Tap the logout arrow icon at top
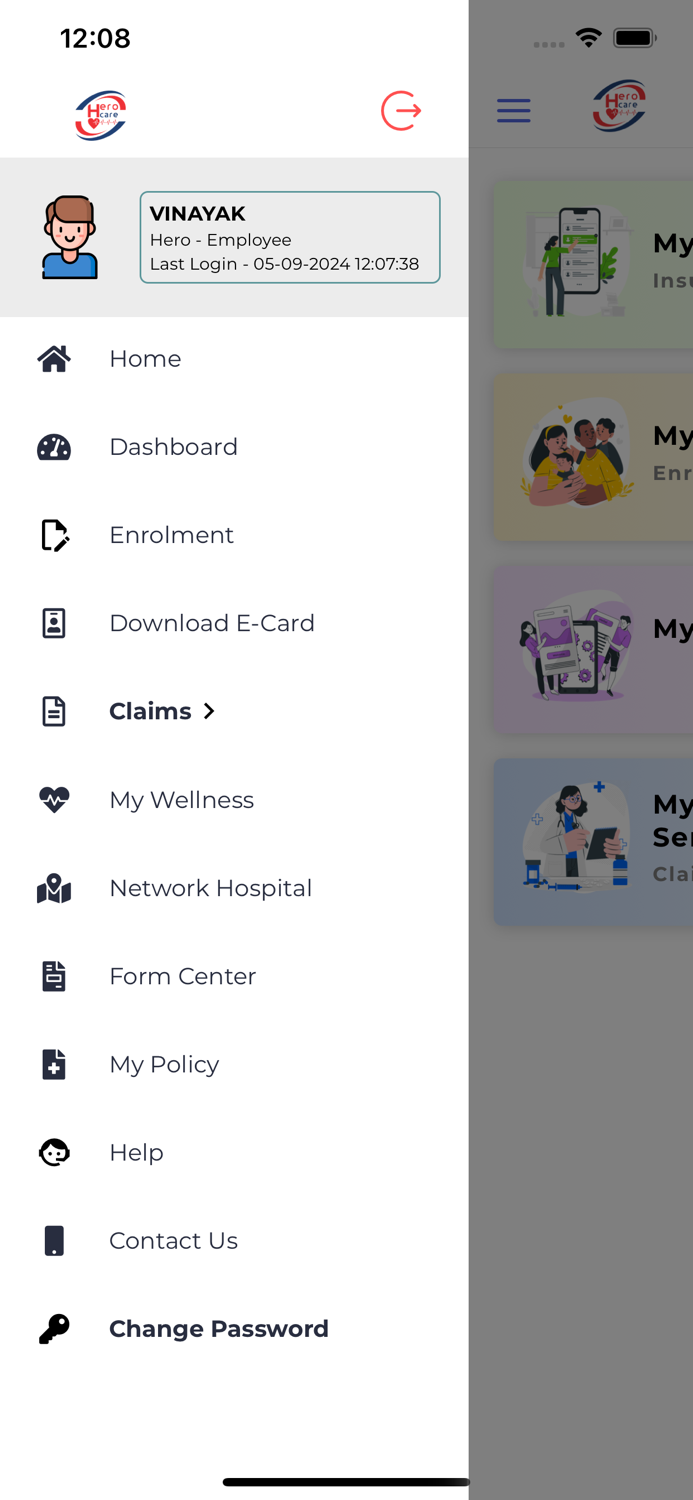Screen dimensions: 693x1500 click(x=400, y=111)
